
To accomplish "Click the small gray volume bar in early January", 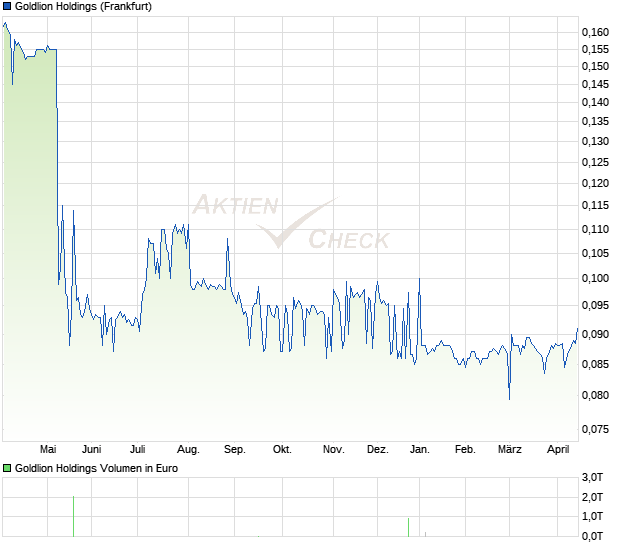I will 425,535.
